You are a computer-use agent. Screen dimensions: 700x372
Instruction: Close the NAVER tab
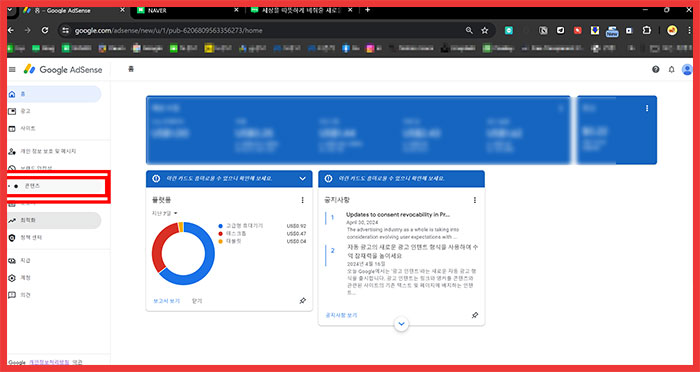(236, 10)
